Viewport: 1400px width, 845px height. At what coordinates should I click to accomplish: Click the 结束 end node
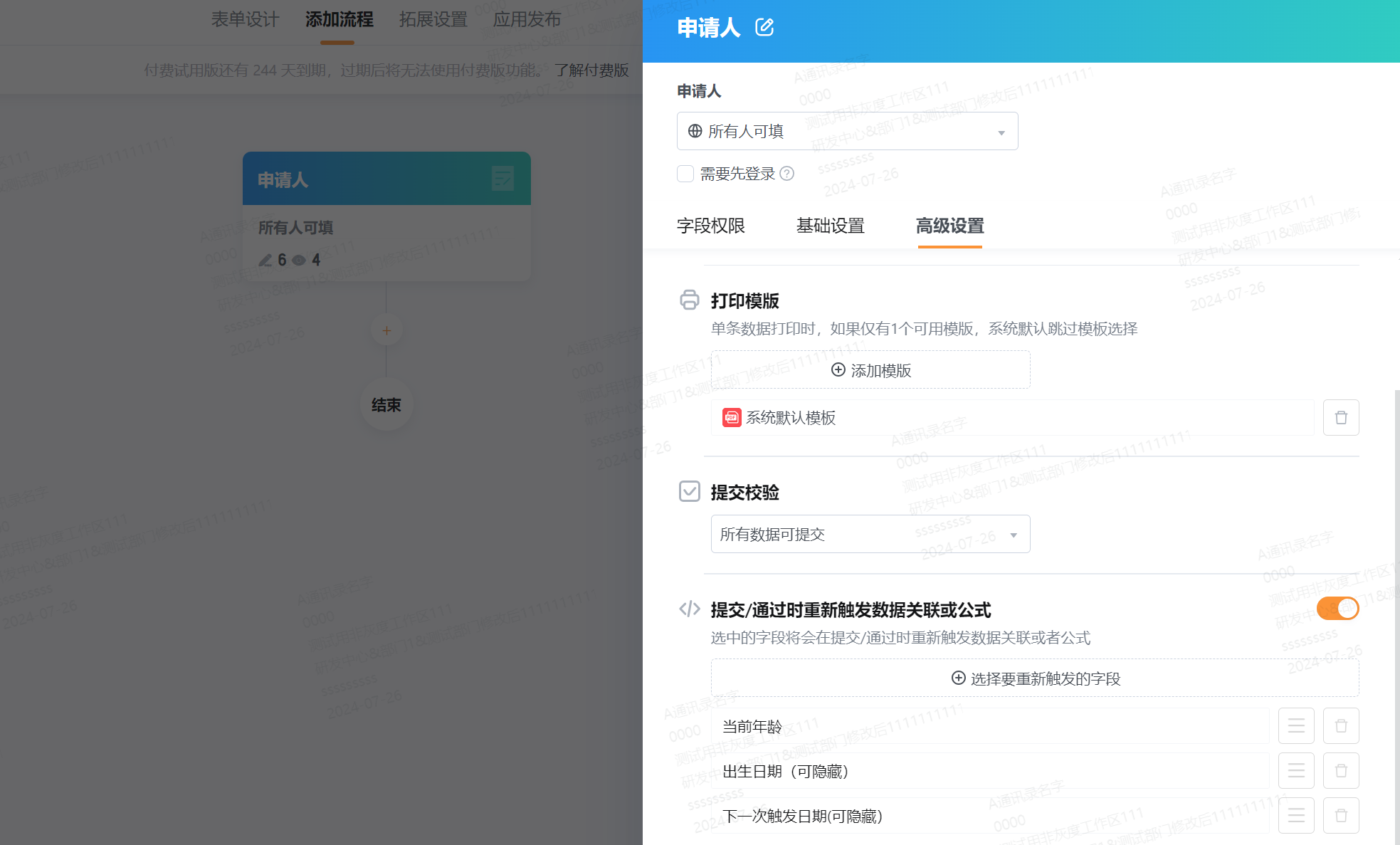386,404
